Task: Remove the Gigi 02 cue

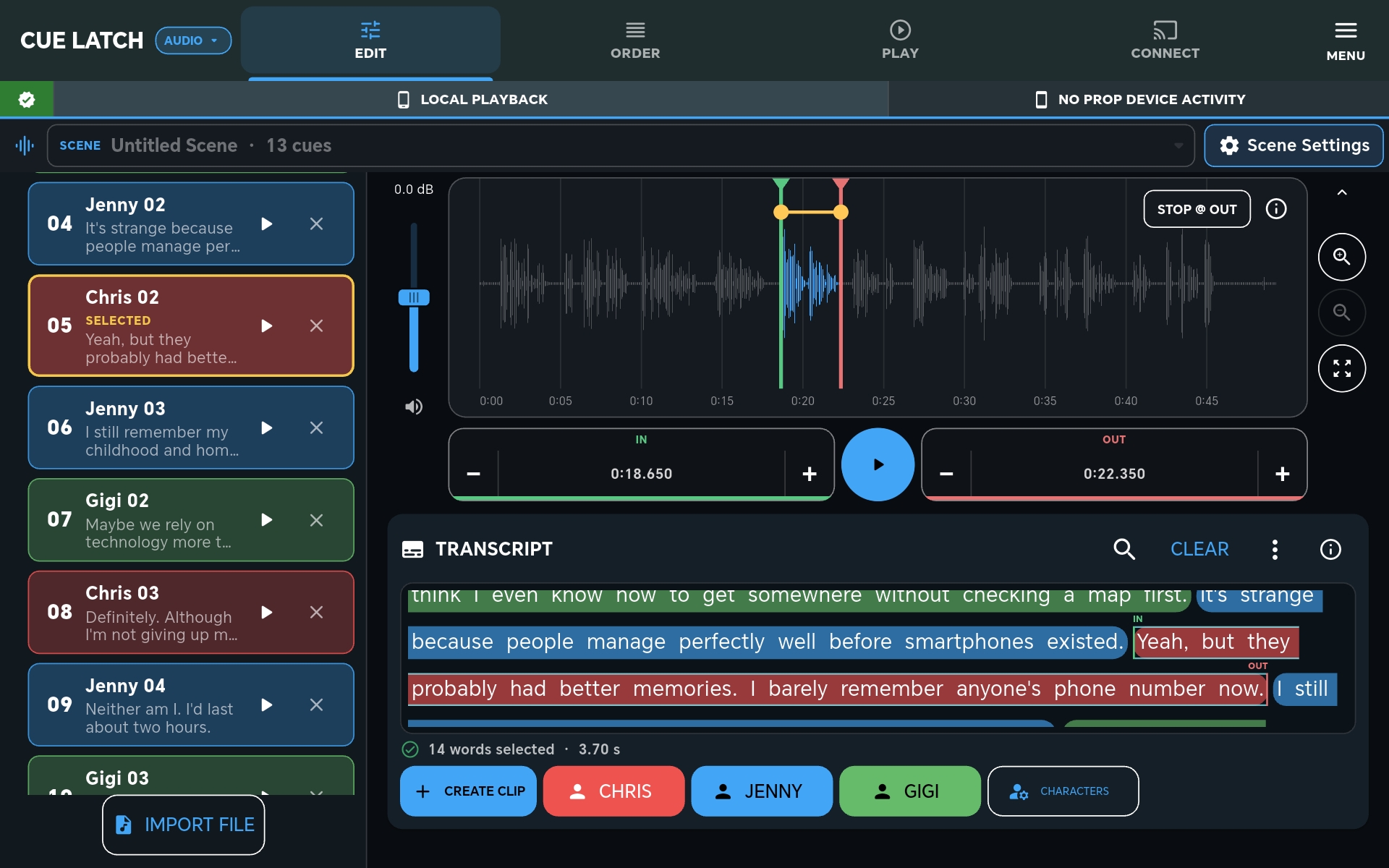Action: [316, 520]
